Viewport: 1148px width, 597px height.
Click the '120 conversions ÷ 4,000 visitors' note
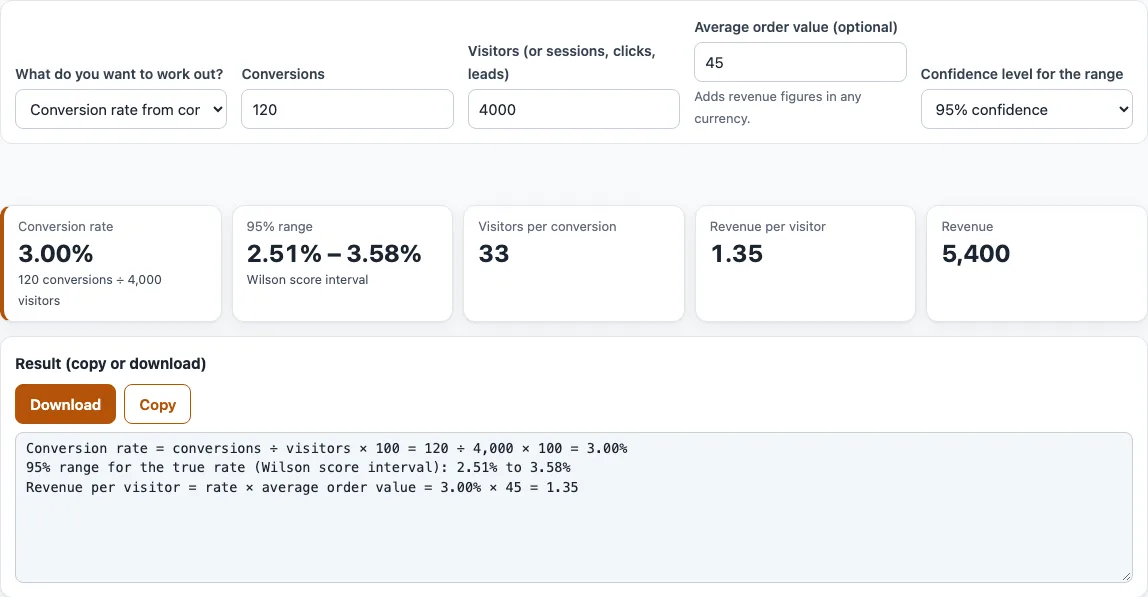tap(90, 290)
